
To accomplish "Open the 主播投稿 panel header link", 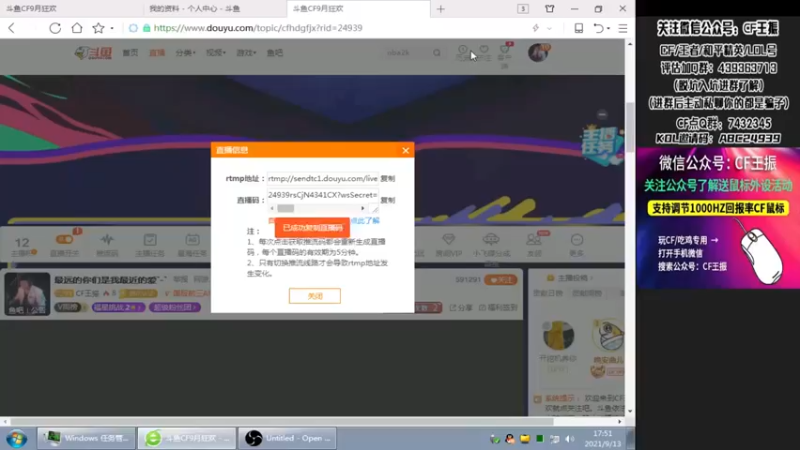I will (571, 278).
